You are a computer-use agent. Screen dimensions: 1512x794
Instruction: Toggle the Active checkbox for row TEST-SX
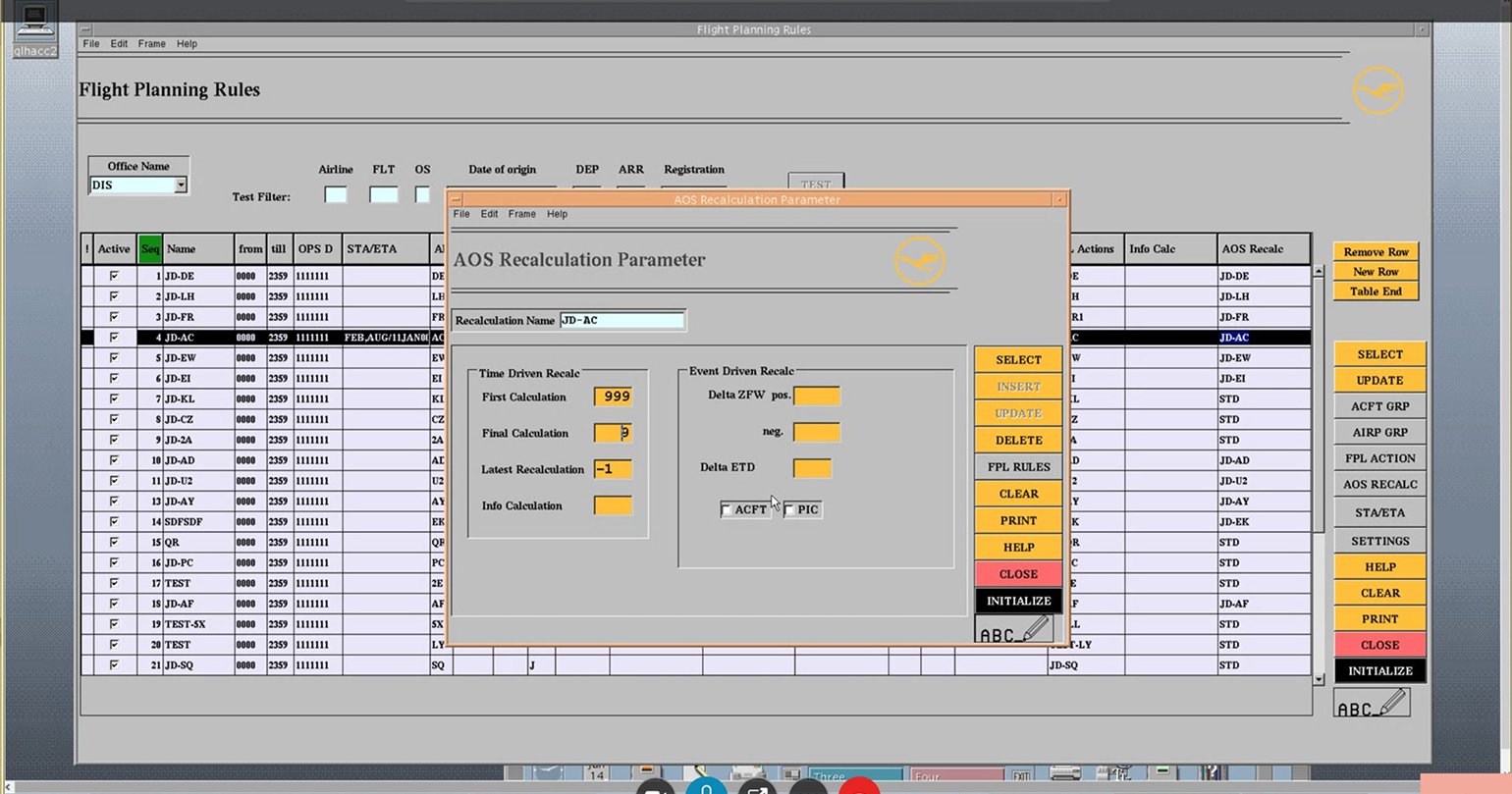tap(114, 624)
